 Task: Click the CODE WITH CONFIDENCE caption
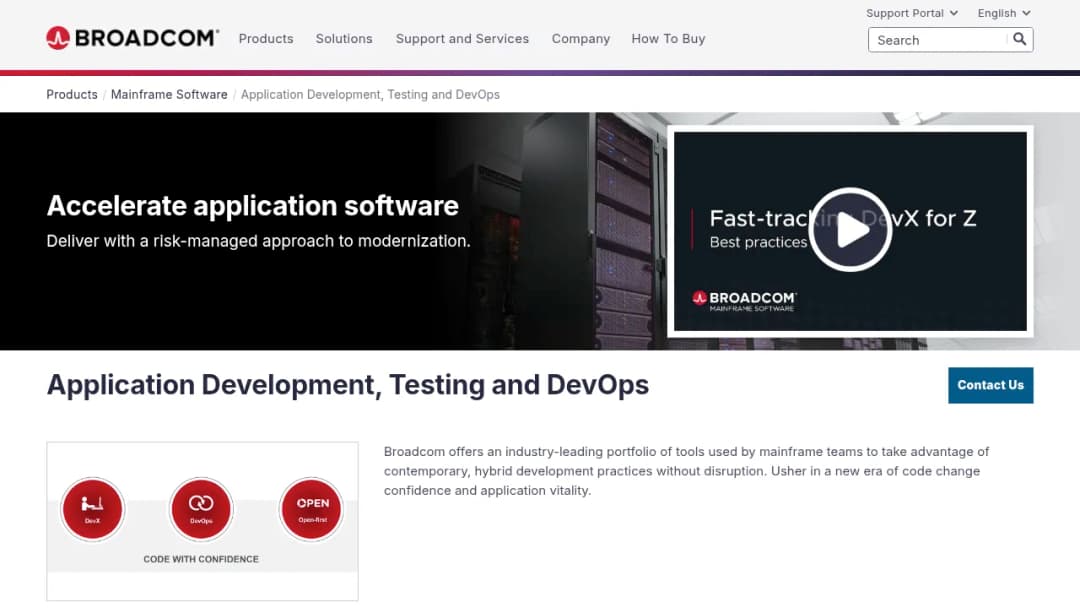point(201,559)
